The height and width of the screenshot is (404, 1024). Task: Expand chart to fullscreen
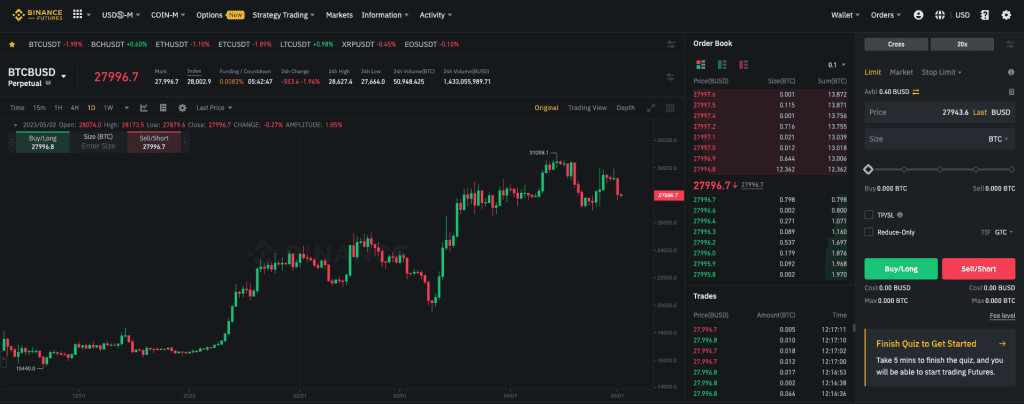[x=650, y=108]
